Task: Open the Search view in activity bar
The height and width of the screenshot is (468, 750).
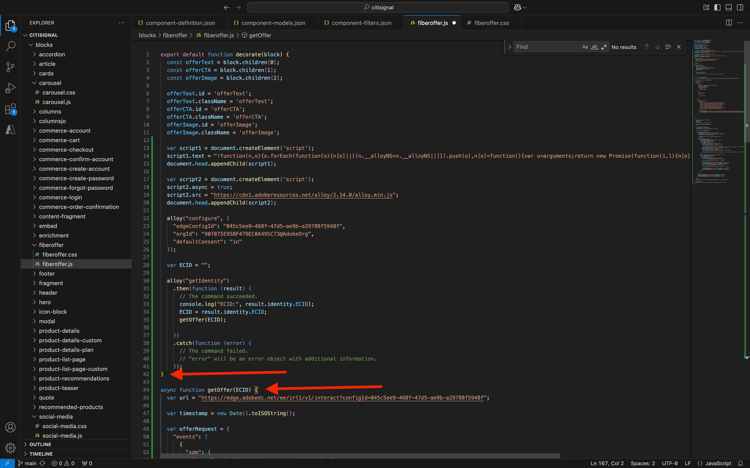Action: coord(11,46)
